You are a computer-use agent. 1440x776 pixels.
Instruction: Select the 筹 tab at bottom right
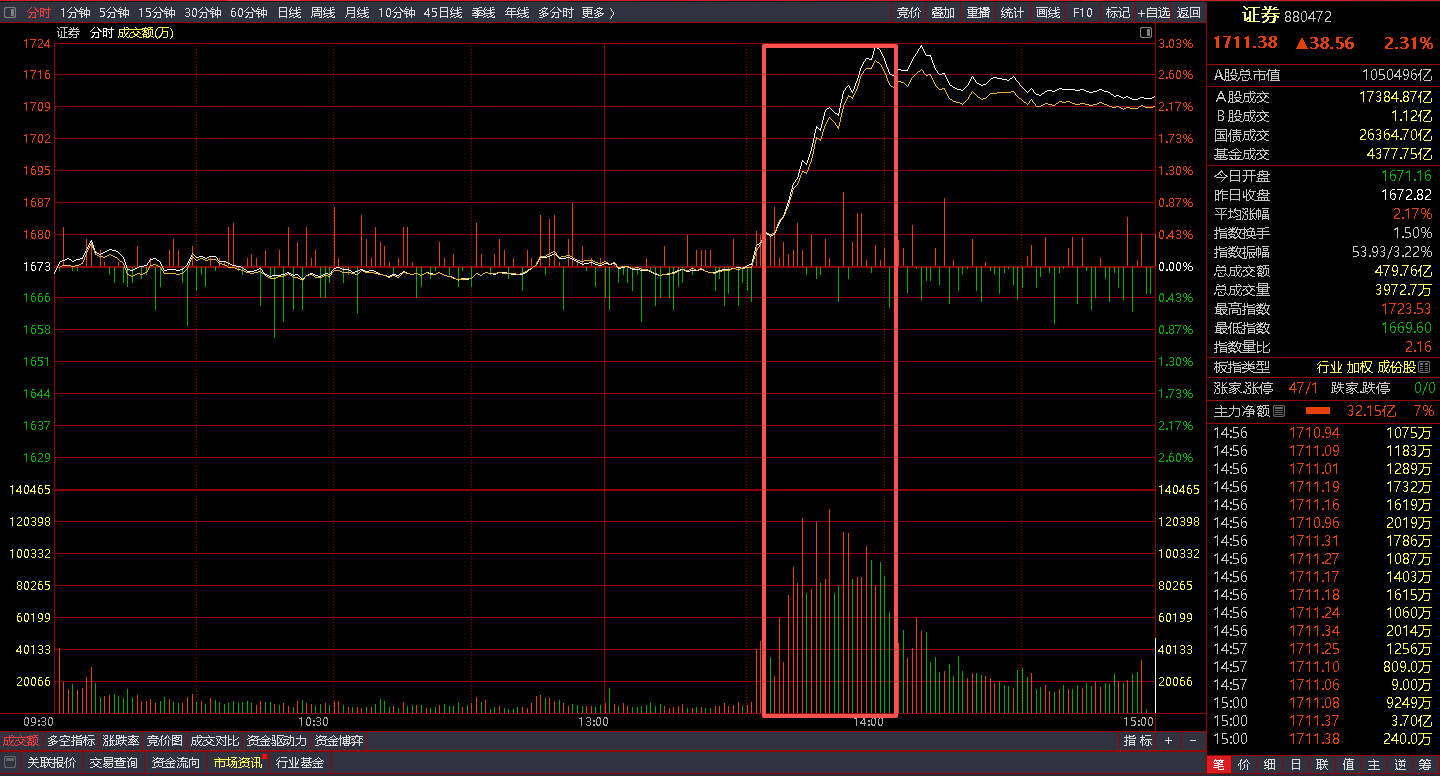pyautogui.click(x=1426, y=765)
